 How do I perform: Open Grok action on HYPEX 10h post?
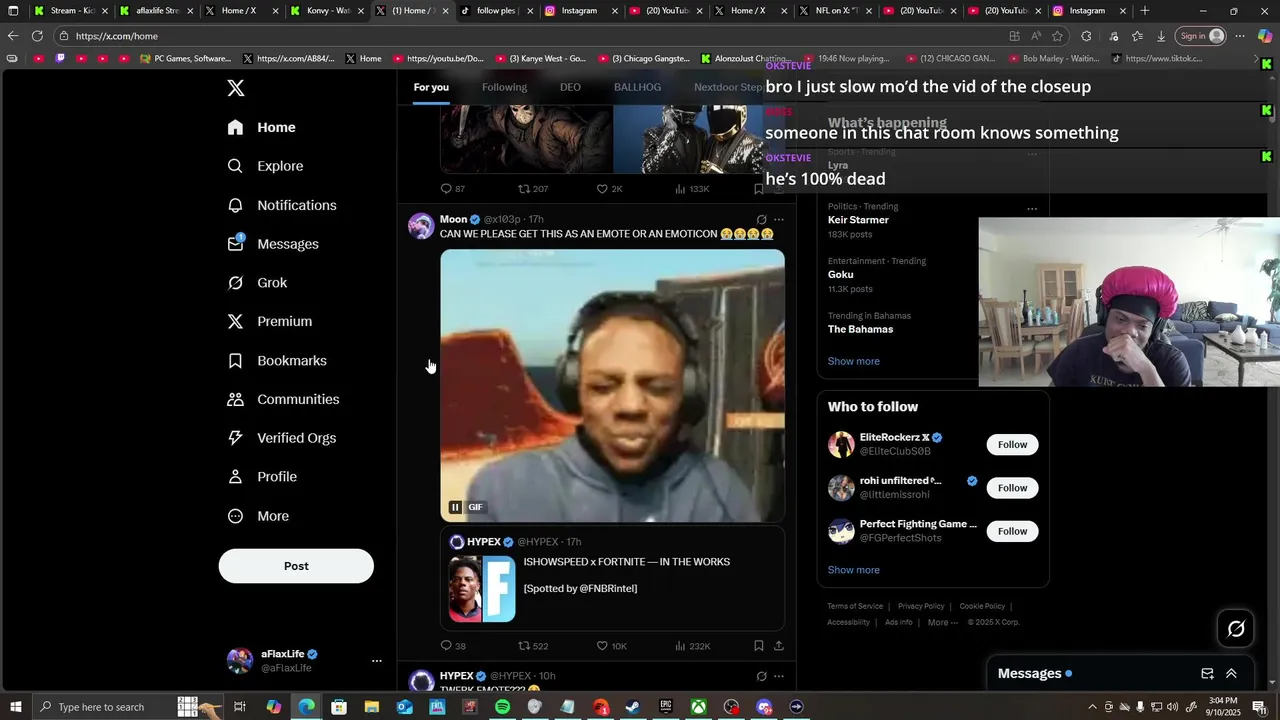[x=761, y=676]
